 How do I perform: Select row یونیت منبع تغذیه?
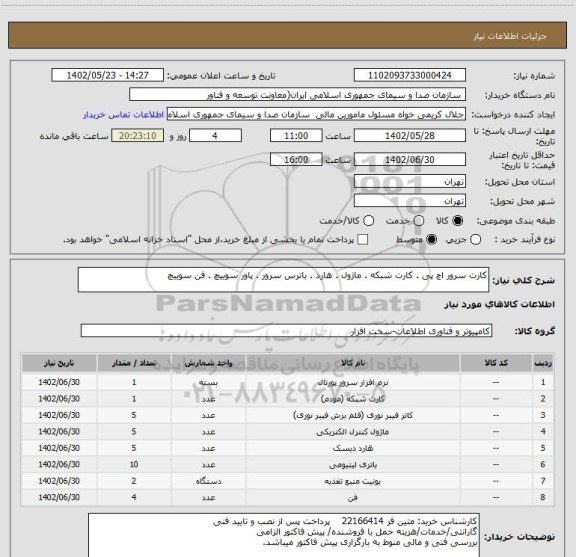[x=287, y=481]
